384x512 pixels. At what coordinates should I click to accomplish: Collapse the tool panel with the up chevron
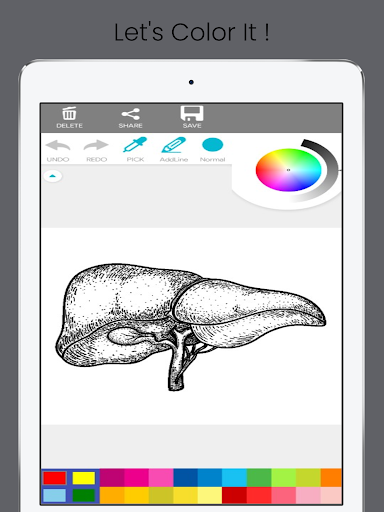[x=53, y=176]
